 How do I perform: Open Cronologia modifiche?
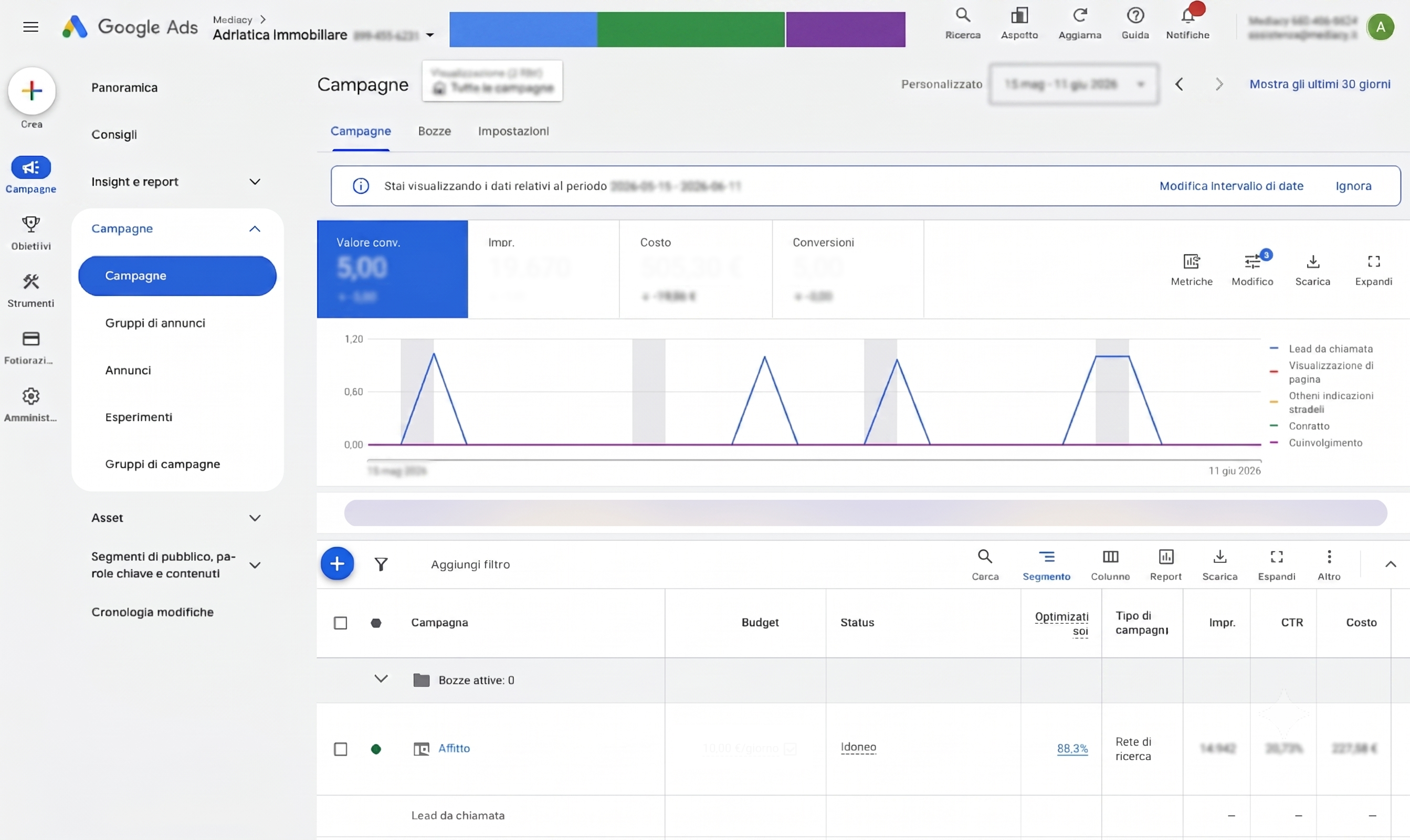coord(152,612)
